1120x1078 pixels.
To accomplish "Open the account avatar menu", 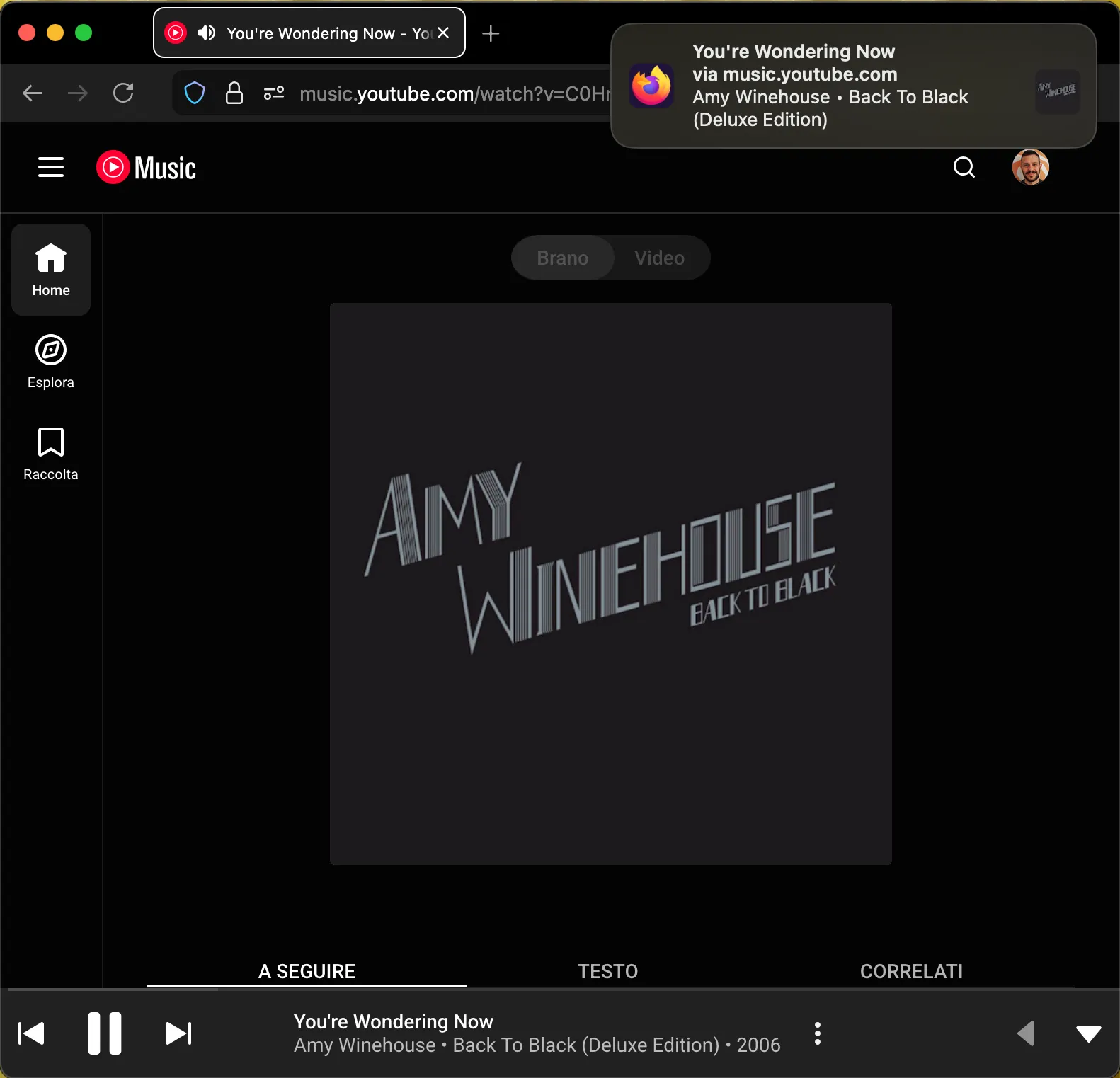I will click(1030, 168).
